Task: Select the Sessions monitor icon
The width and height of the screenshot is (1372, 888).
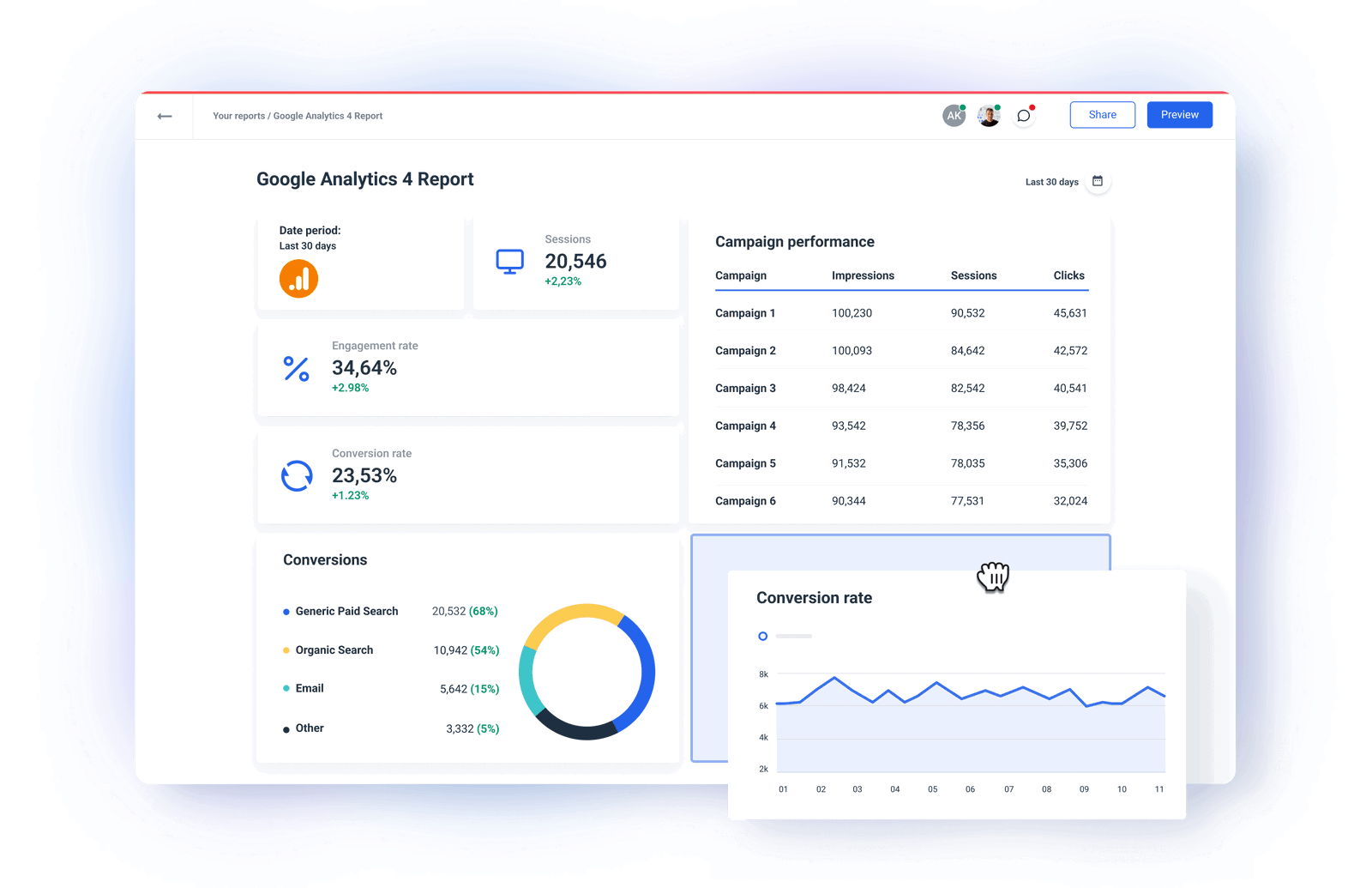Action: [x=509, y=260]
